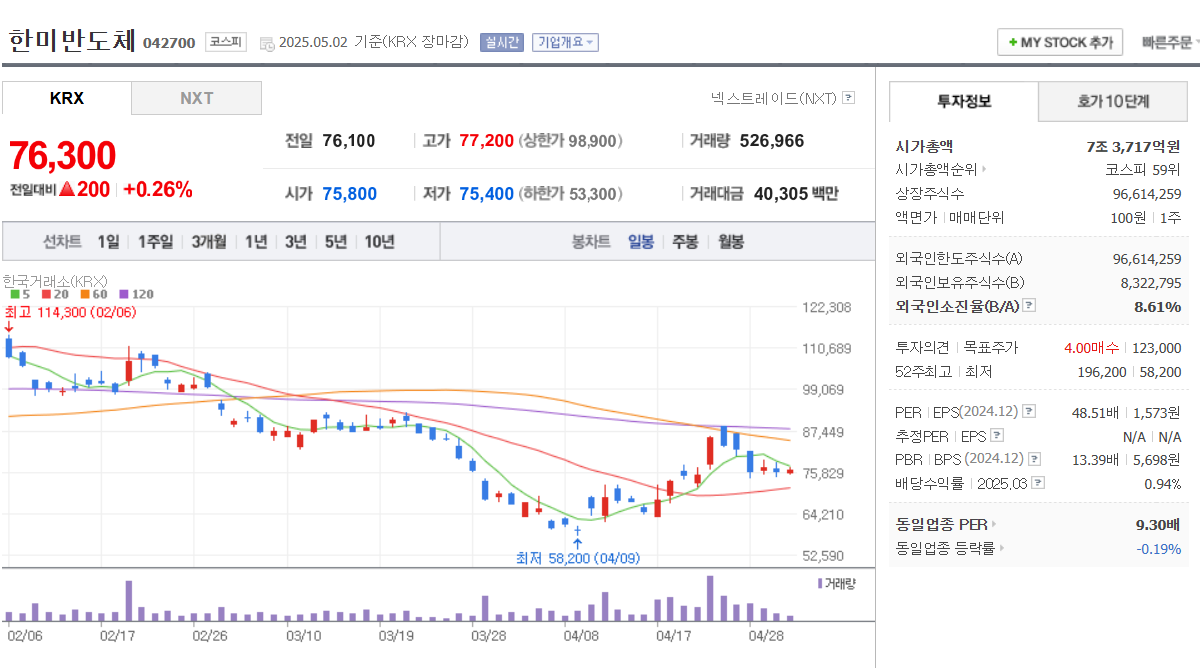Click the purple 120-day moving average legend
Screen dimensions: 1200x668
pos(136,294)
